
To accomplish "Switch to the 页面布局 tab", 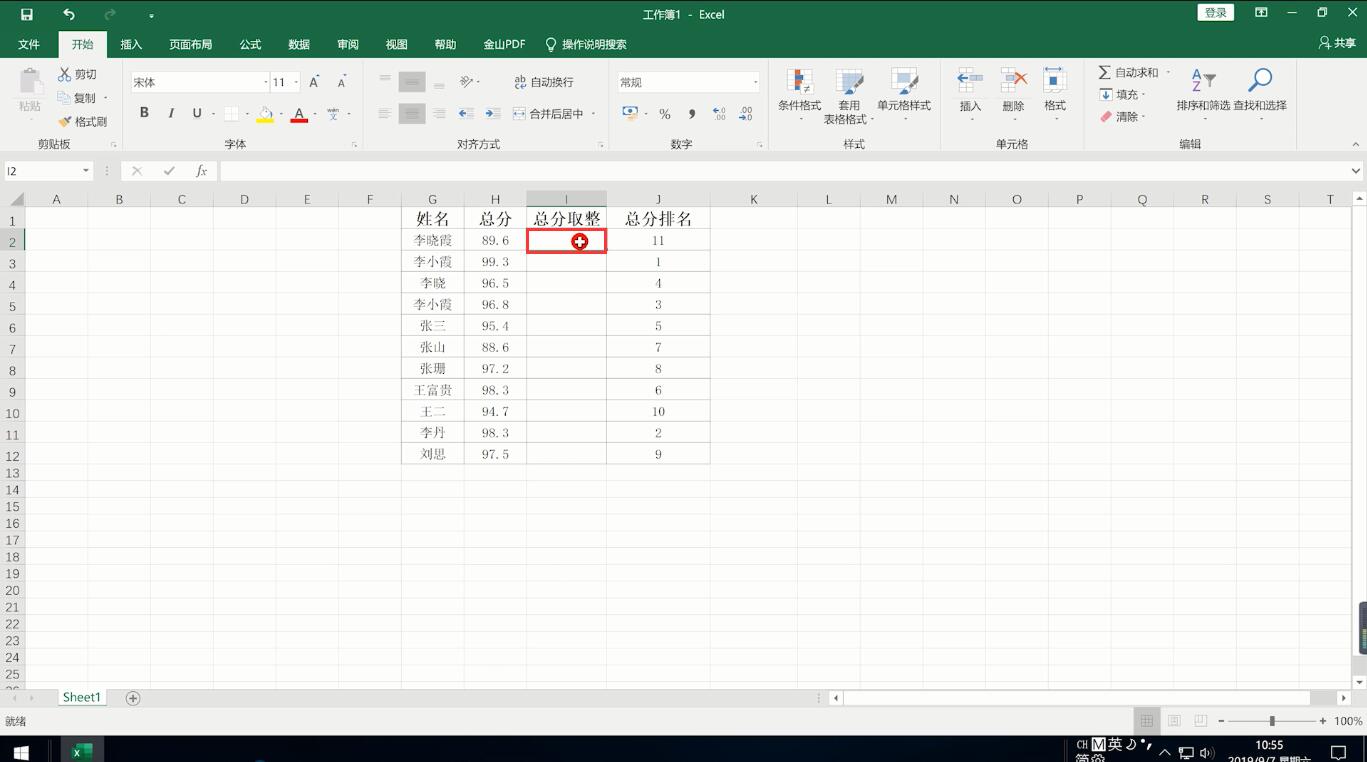I will tap(190, 44).
